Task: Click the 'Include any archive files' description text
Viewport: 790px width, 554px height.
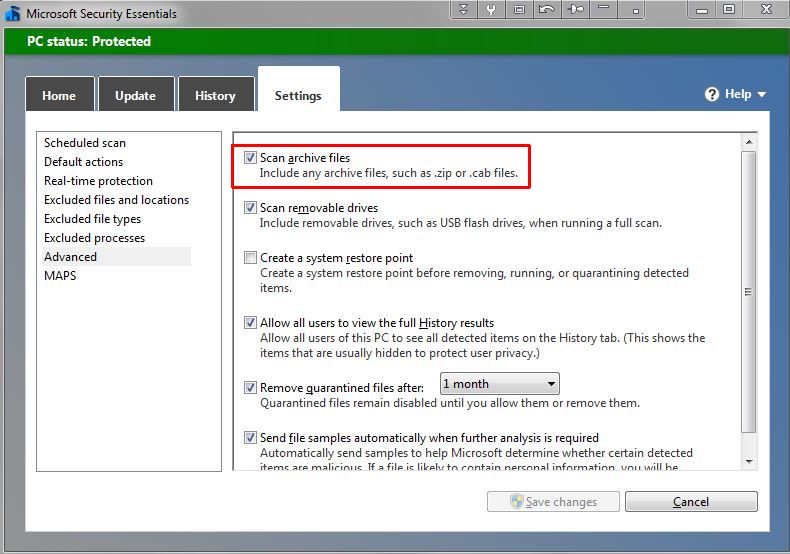Action: coord(388,173)
